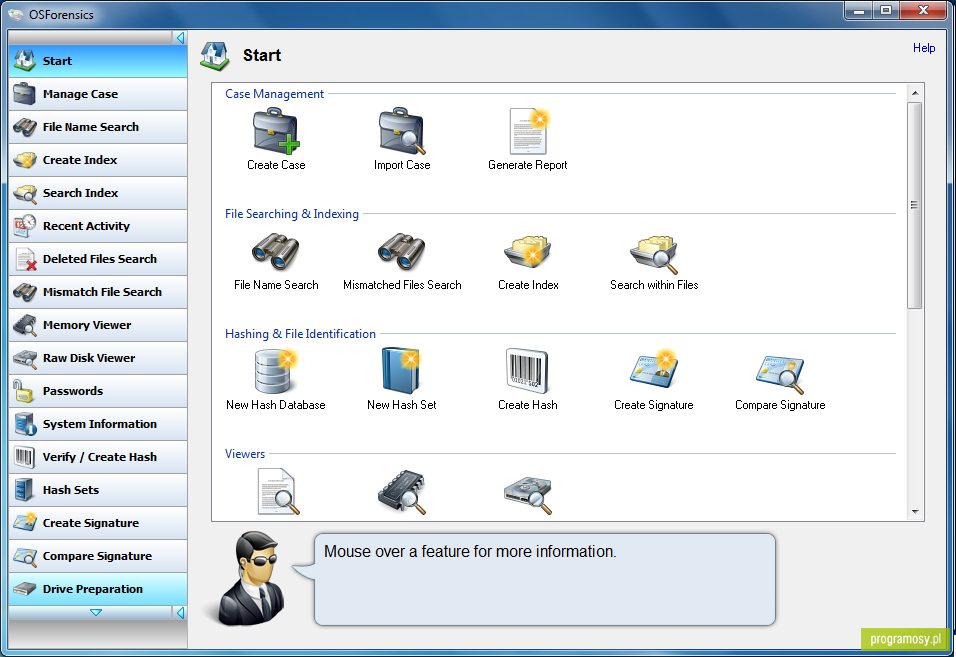The height and width of the screenshot is (657, 956).
Task: Click the main panel scroll-up arrow
Action: coord(915,93)
